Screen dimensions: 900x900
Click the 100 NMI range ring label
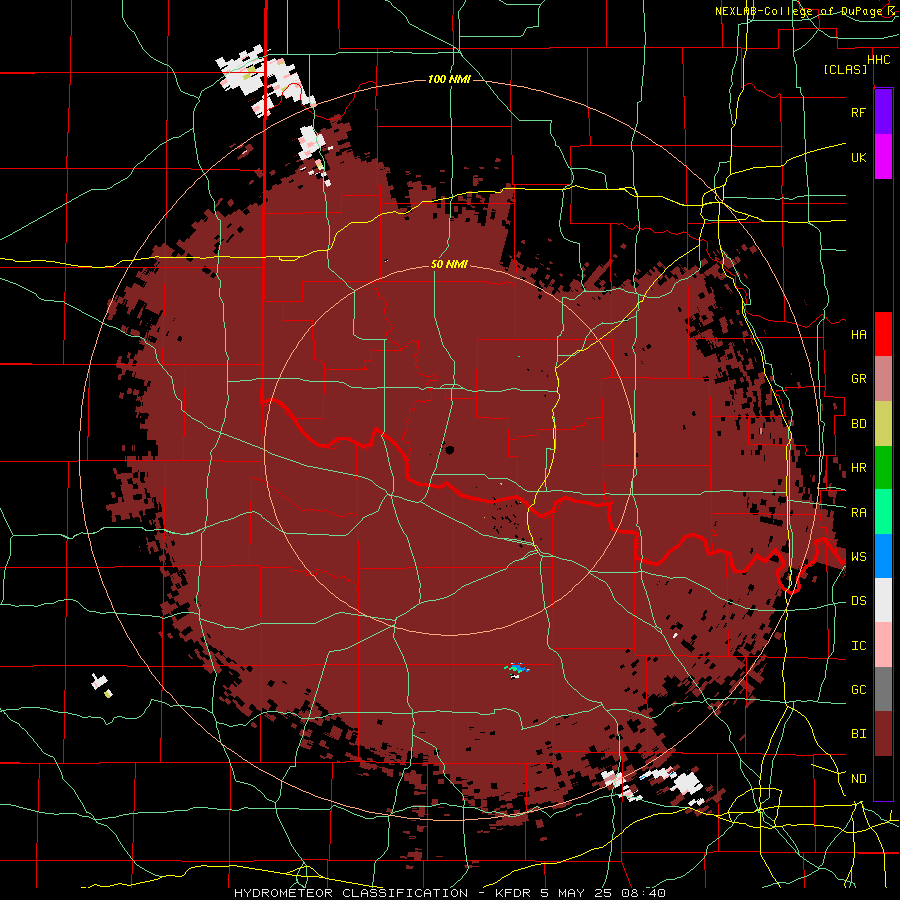tap(449, 79)
